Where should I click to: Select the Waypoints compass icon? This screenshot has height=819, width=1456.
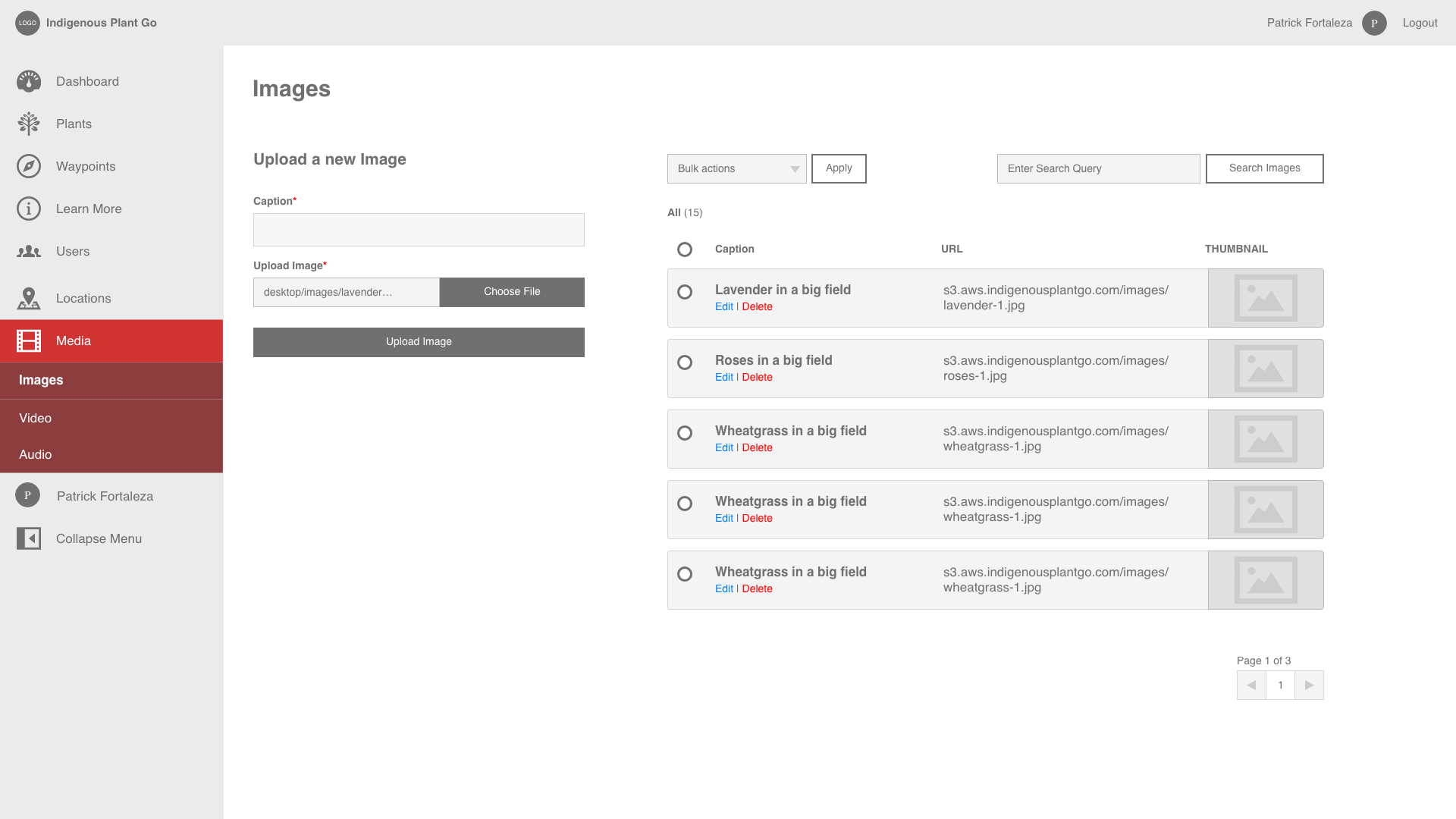[x=29, y=166]
